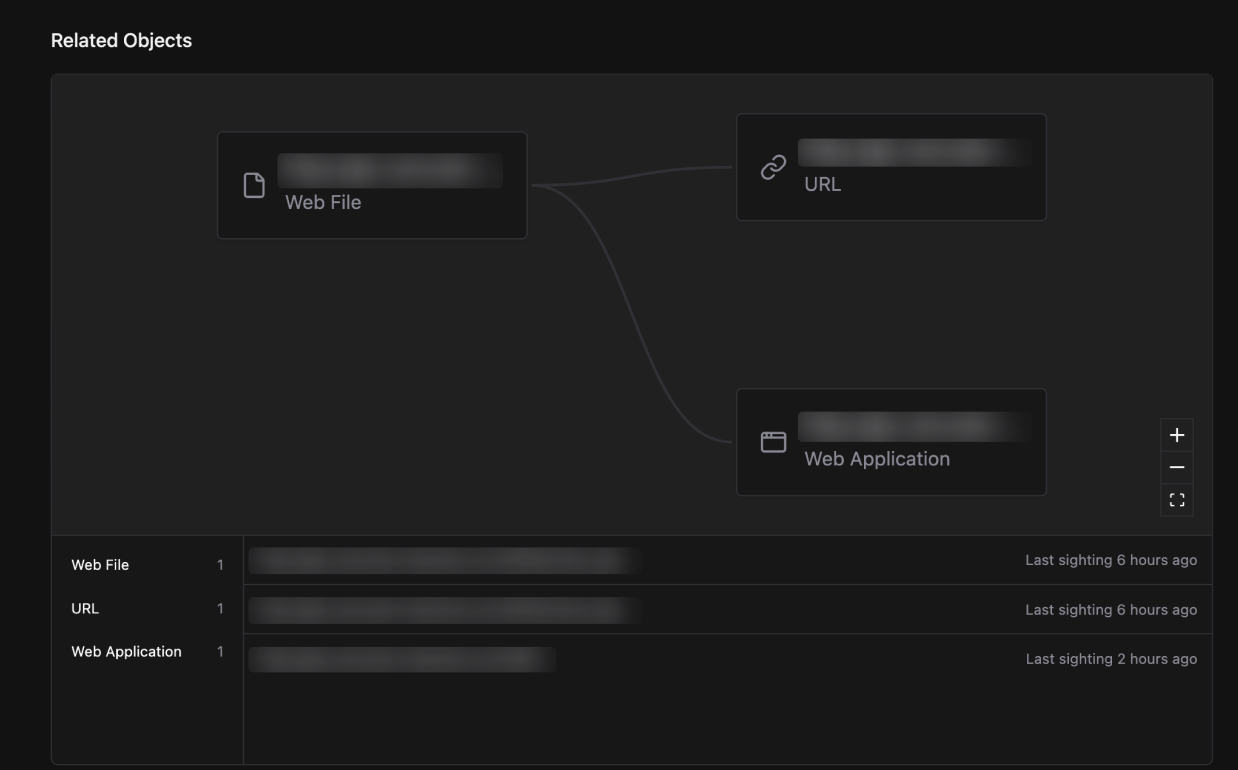Click the zoom out minus button
1238x770 pixels.
(x=1177, y=467)
